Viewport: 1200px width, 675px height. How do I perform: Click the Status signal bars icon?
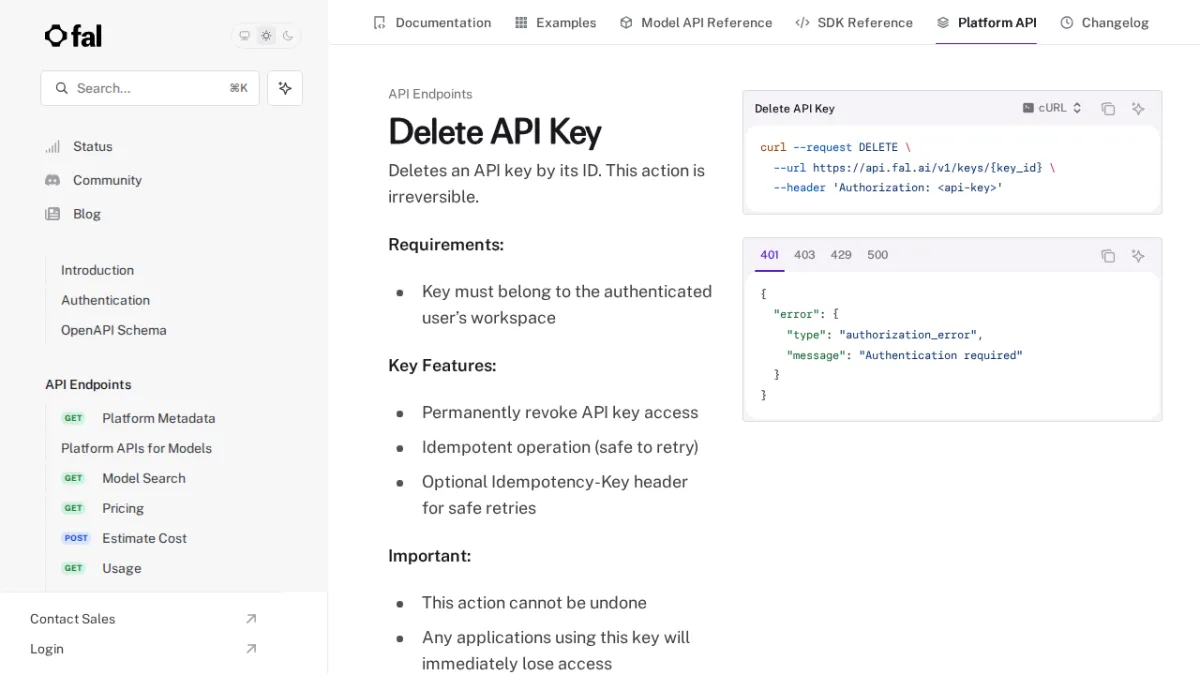click(52, 147)
